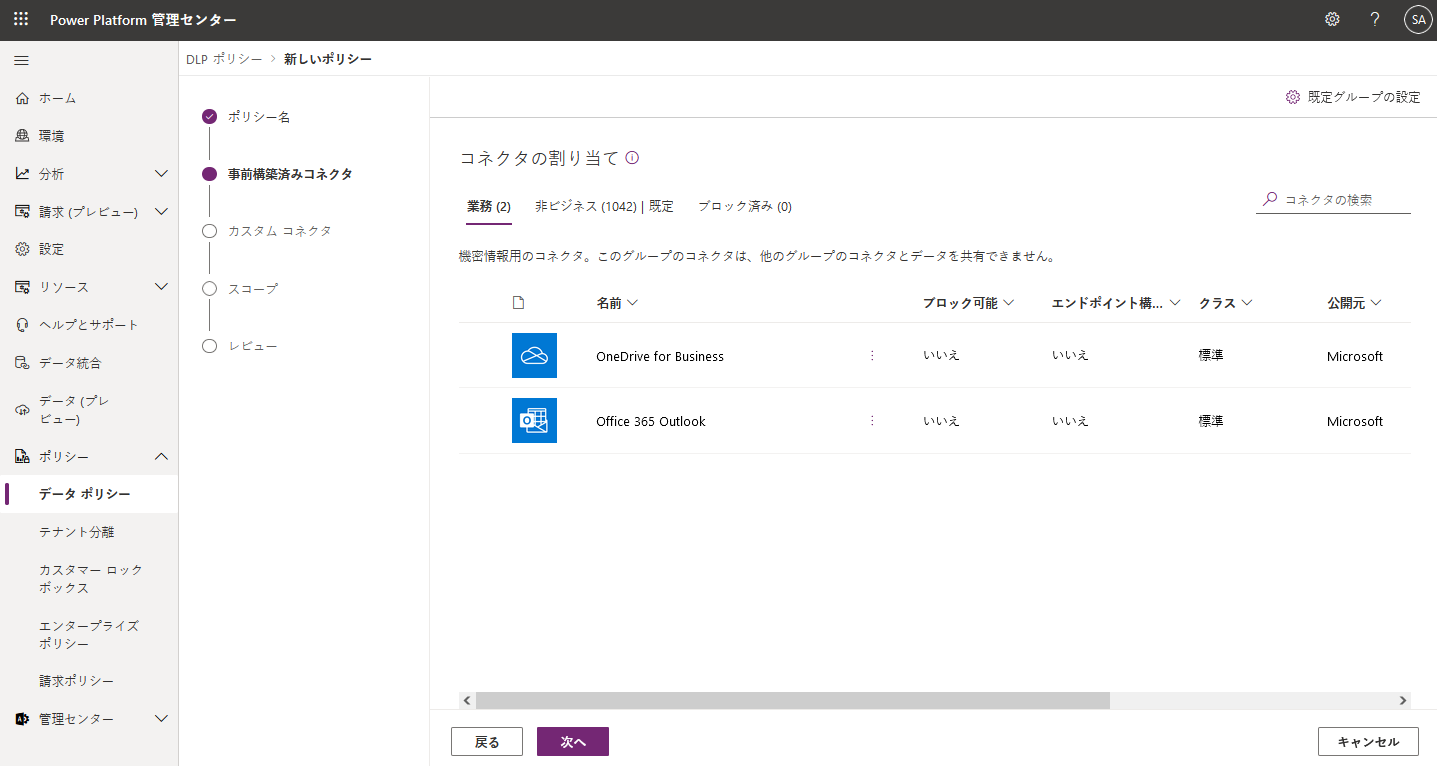
Task: Click the 戻る button
Action: [487, 742]
